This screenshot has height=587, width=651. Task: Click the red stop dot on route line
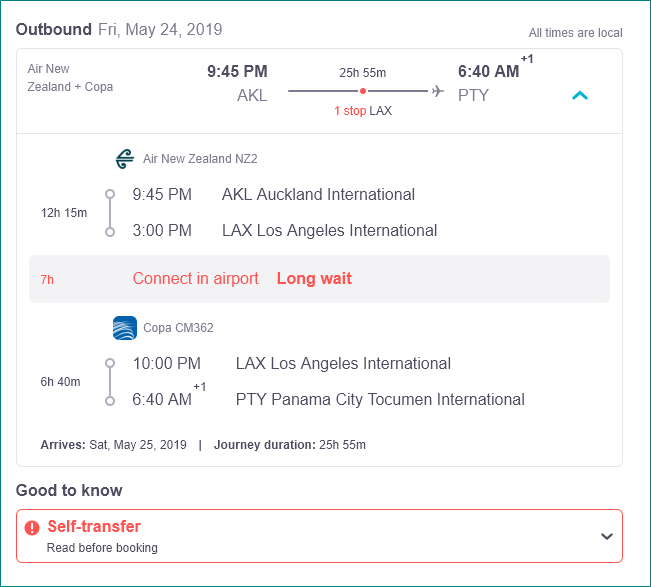pos(363,91)
